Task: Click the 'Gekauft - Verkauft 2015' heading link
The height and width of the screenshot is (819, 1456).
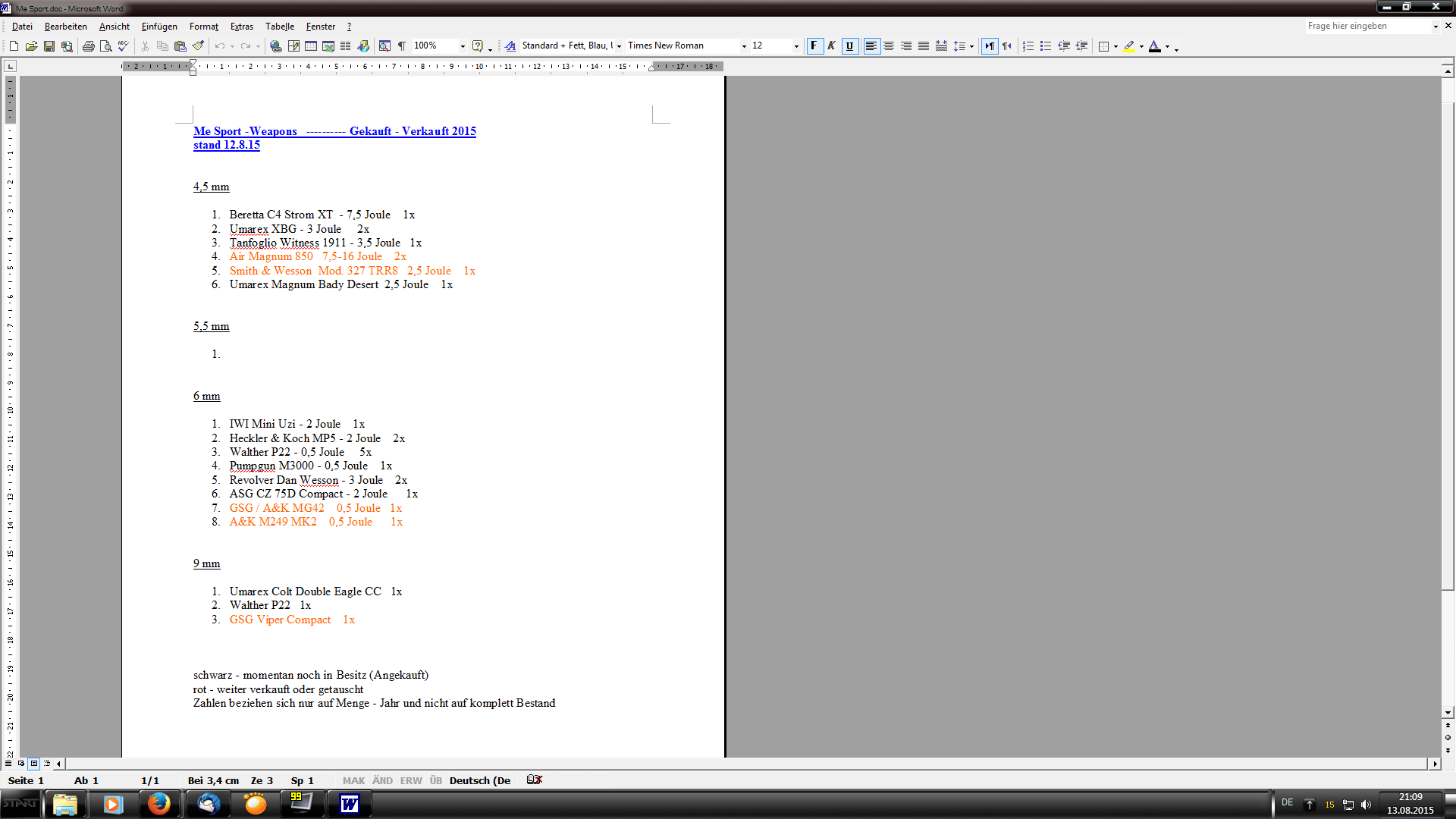Action: click(413, 131)
